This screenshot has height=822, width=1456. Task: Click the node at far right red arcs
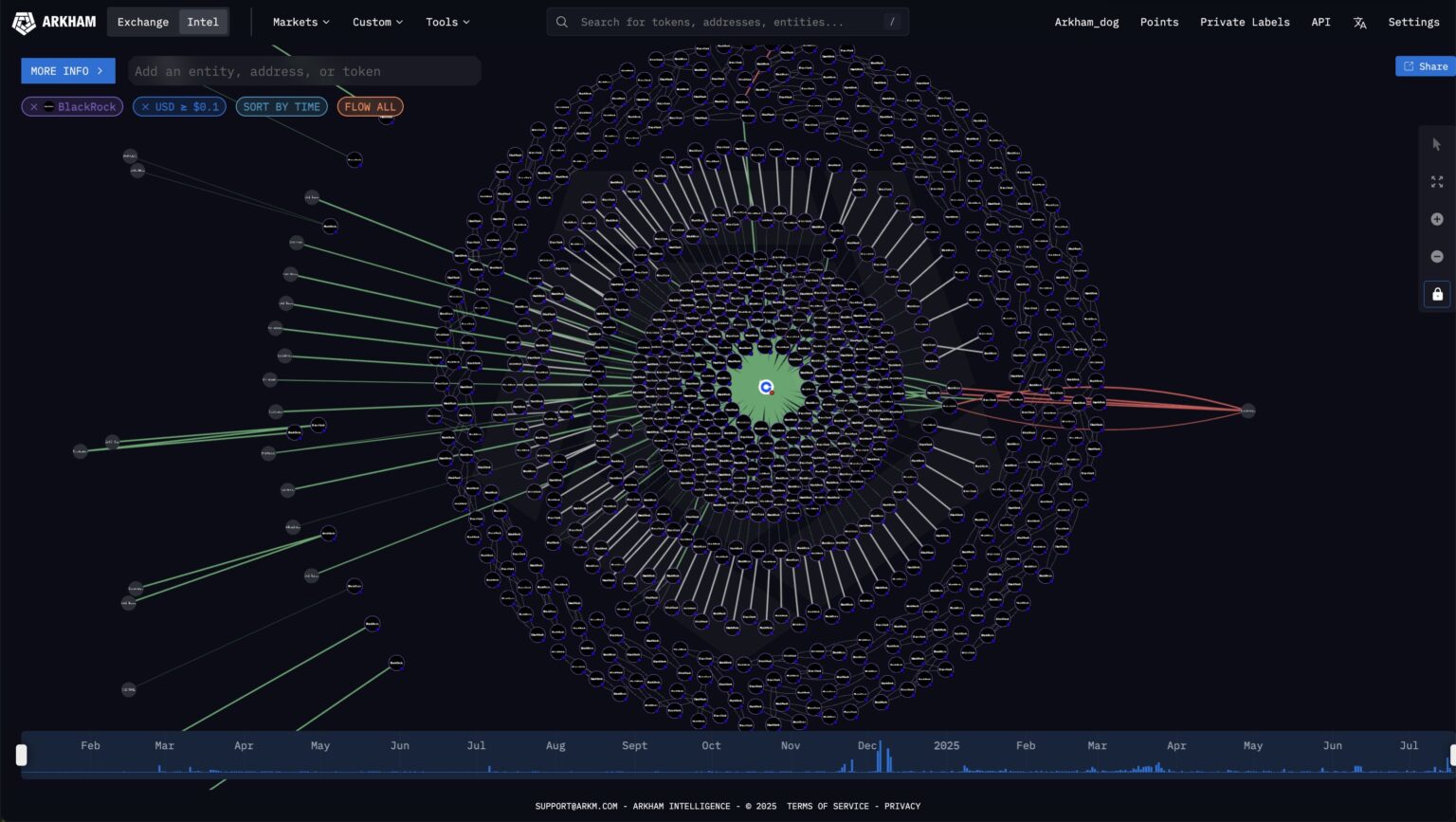pos(1247,411)
